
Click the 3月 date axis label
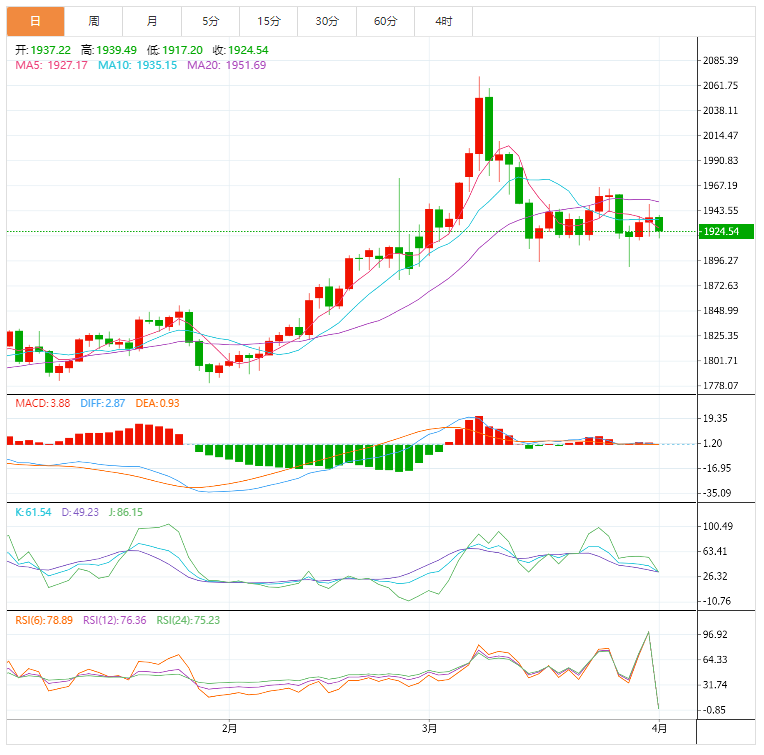(x=429, y=729)
